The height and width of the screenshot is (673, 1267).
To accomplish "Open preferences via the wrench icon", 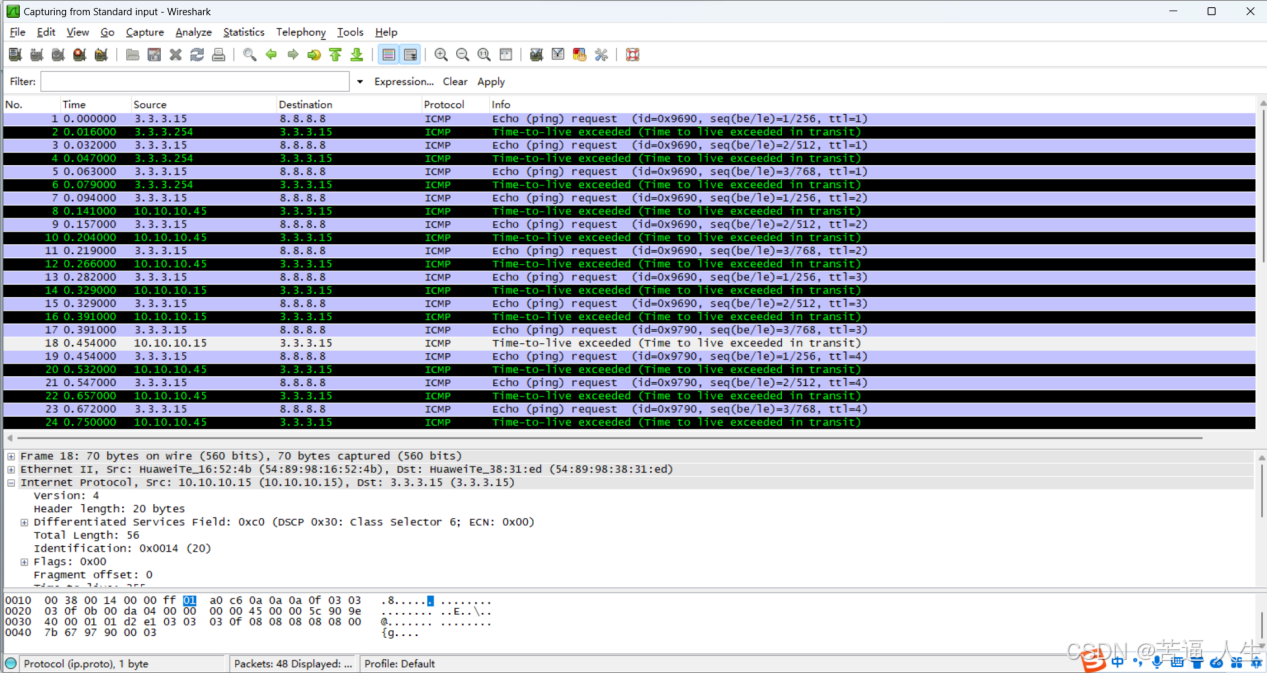I will [x=601, y=55].
